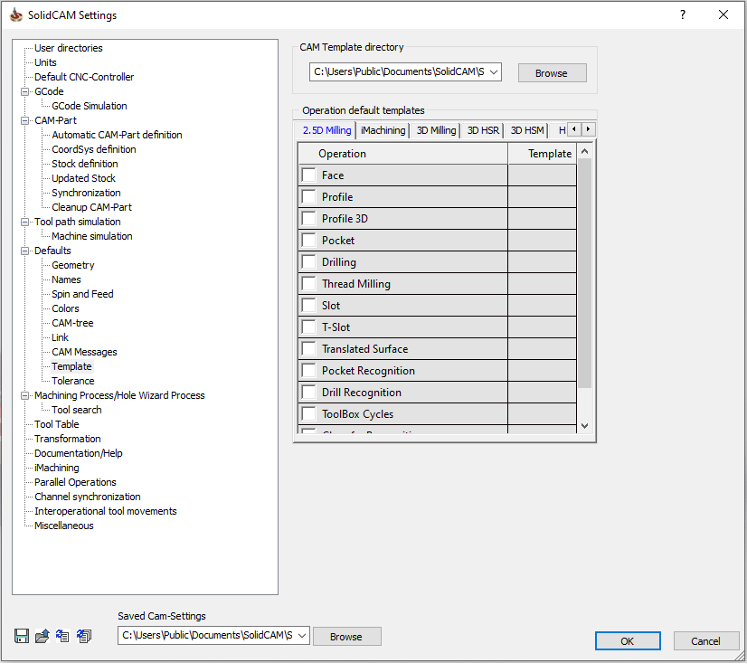The width and height of the screenshot is (747, 664).
Task: Open Default CNC-Controller settings
Action: [84, 77]
